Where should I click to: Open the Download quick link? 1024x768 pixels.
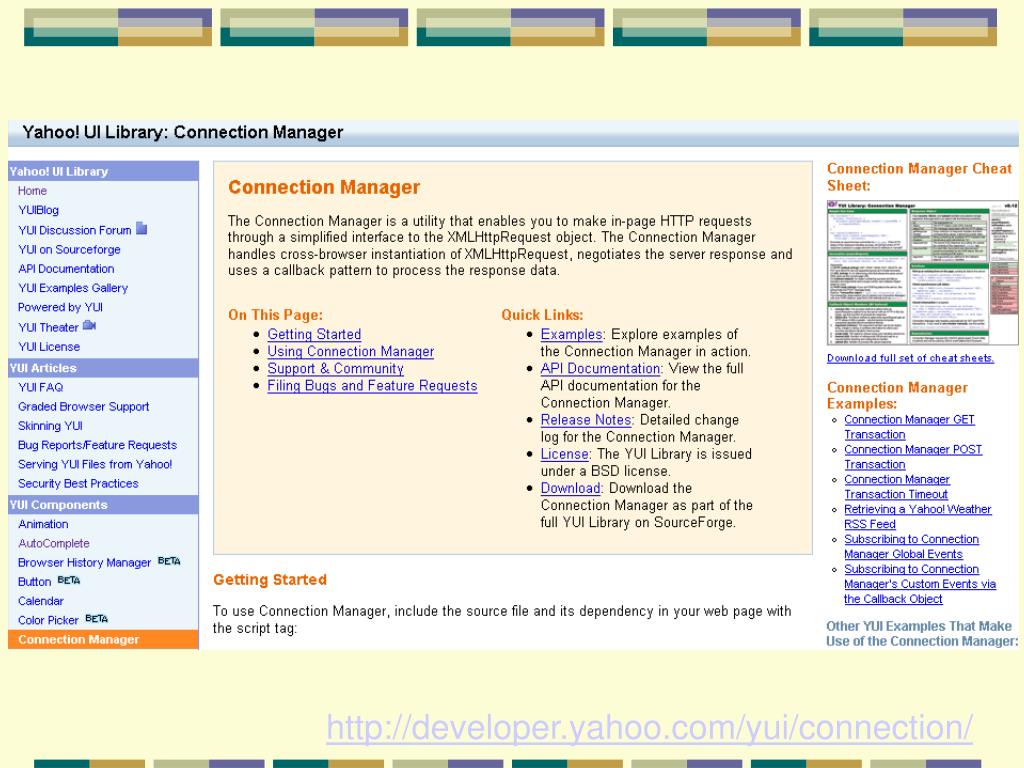(570, 488)
